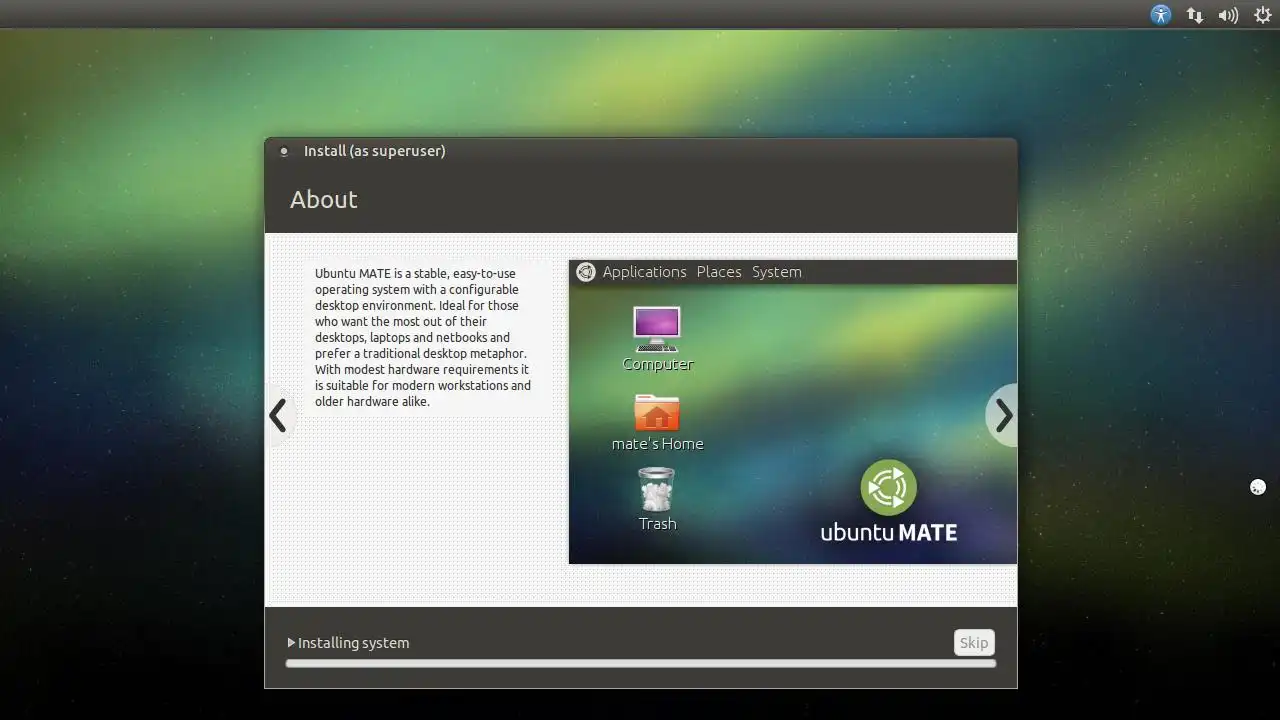Viewport: 1280px width, 720px height.
Task: Open the Places menu in slideshow
Action: click(x=719, y=272)
